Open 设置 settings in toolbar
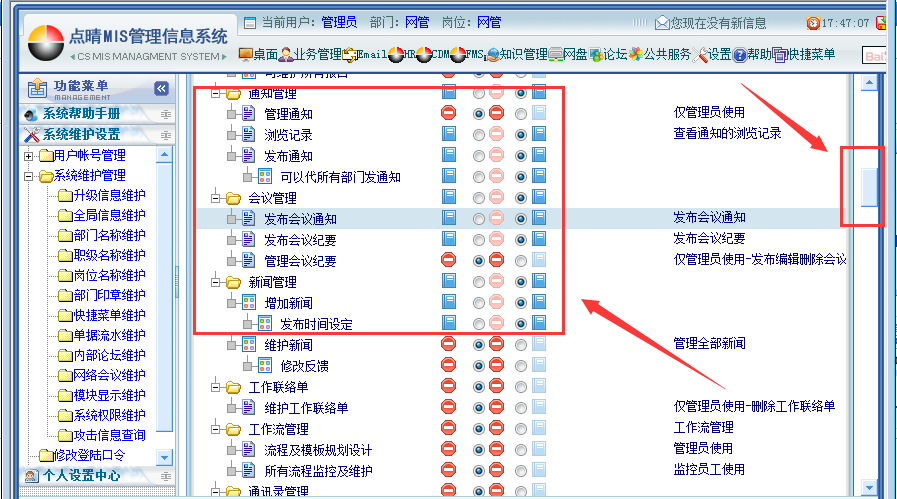The height and width of the screenshot is (499, 897). [713, 54]
